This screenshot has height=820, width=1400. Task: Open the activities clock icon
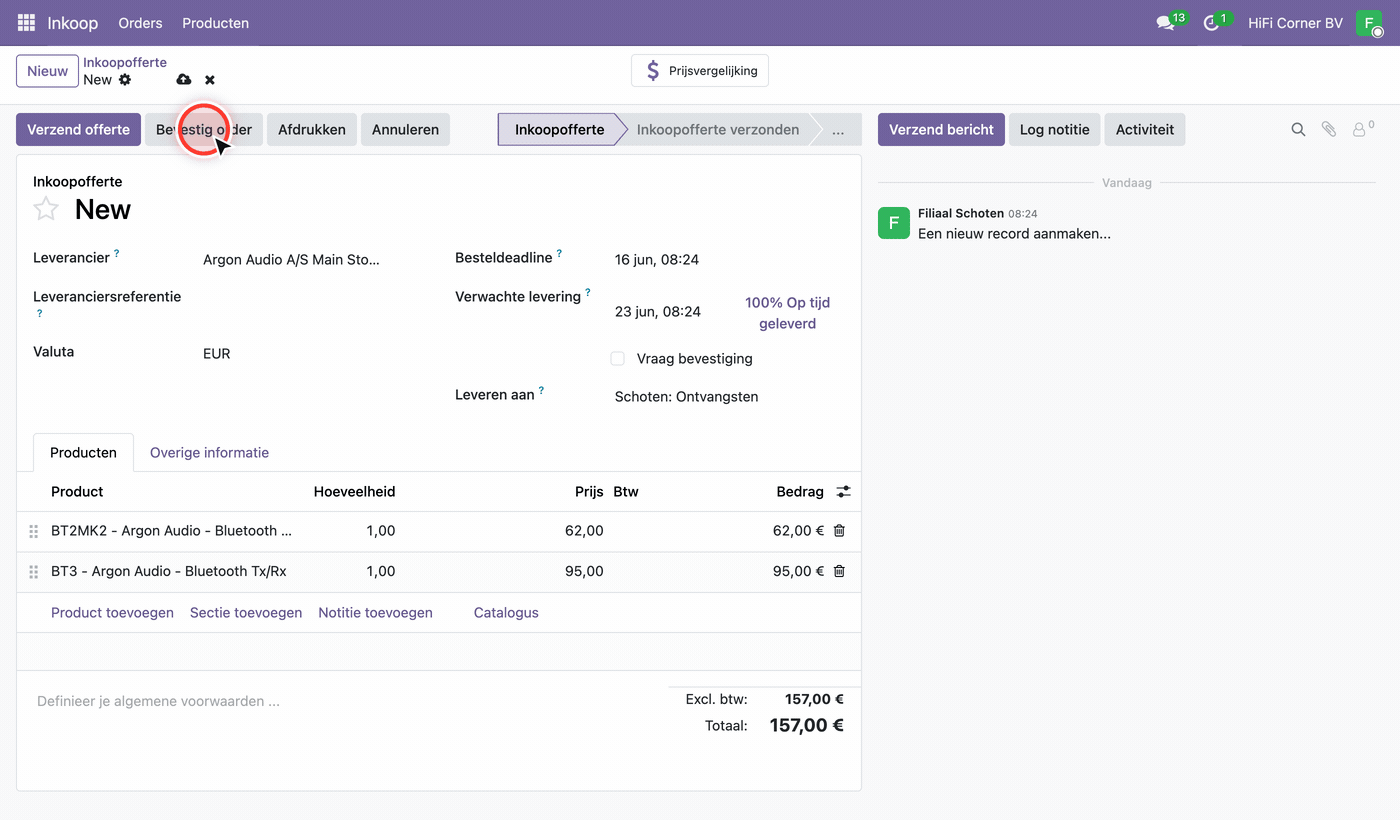(x=1211, y=23)
